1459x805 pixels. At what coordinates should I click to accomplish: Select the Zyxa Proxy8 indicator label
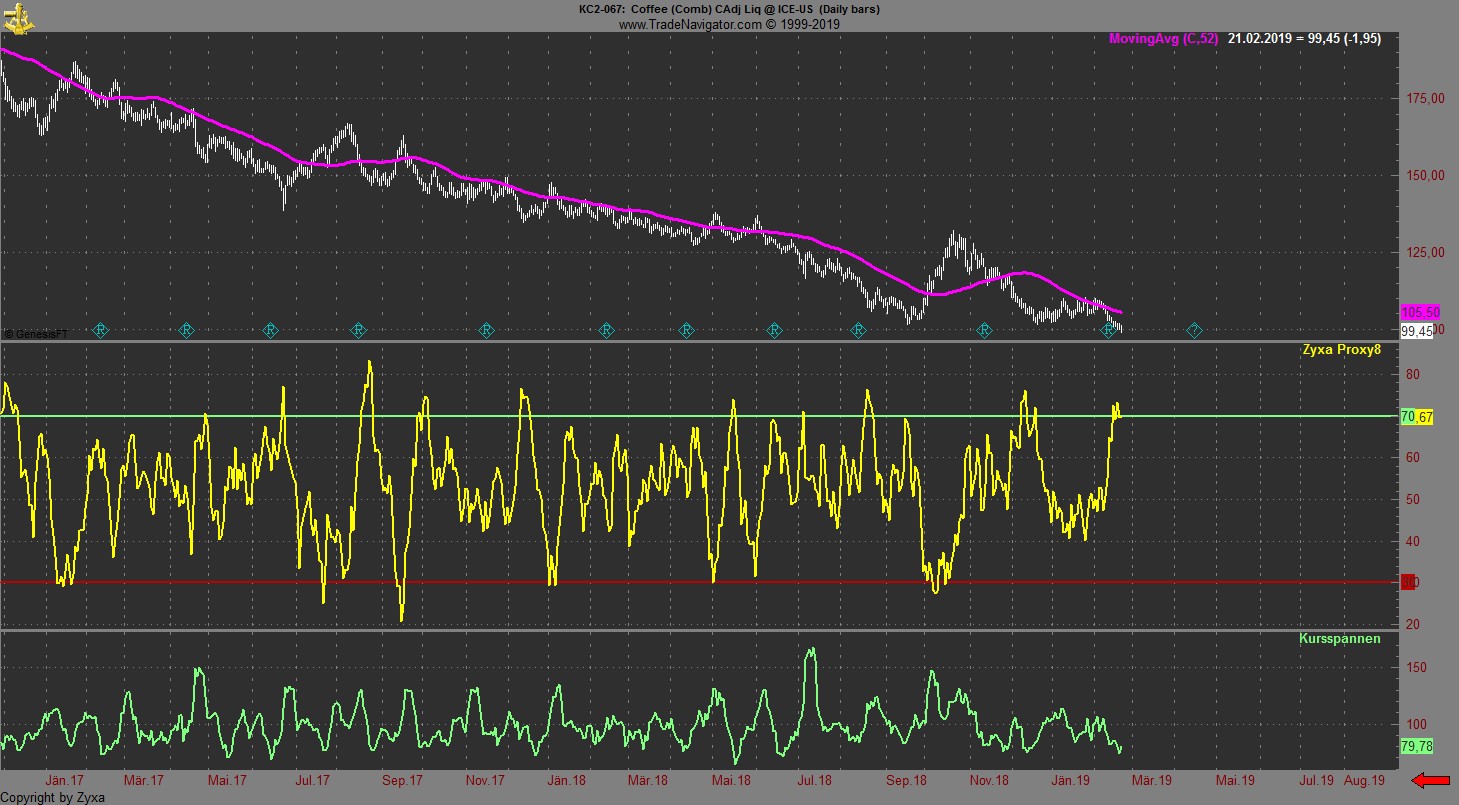pyautogui.click(x=1340, y=350)
